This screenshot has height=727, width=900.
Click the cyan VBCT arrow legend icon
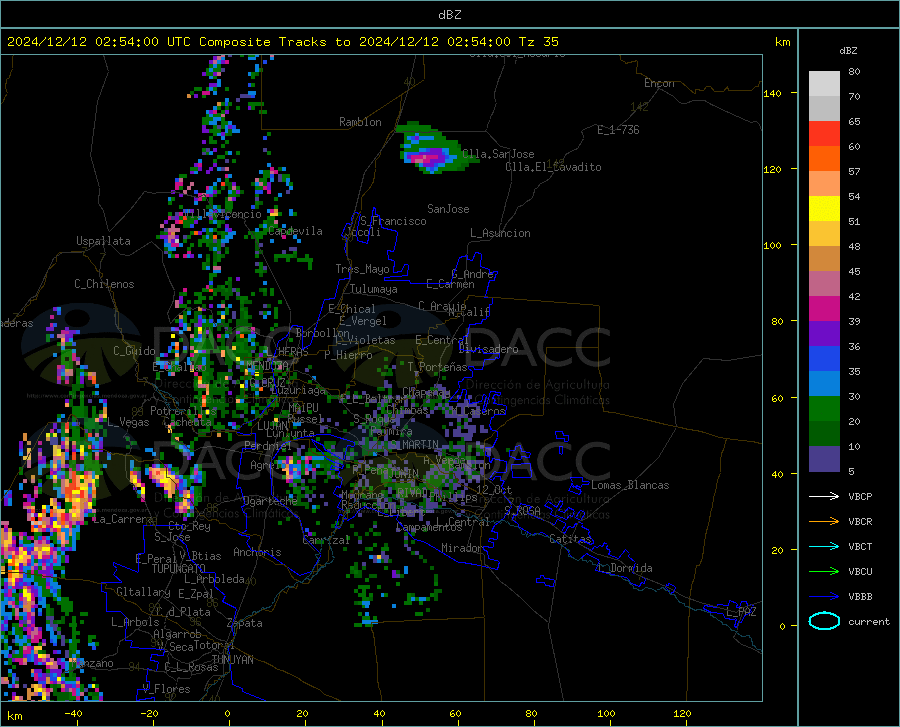pos(824,546)
